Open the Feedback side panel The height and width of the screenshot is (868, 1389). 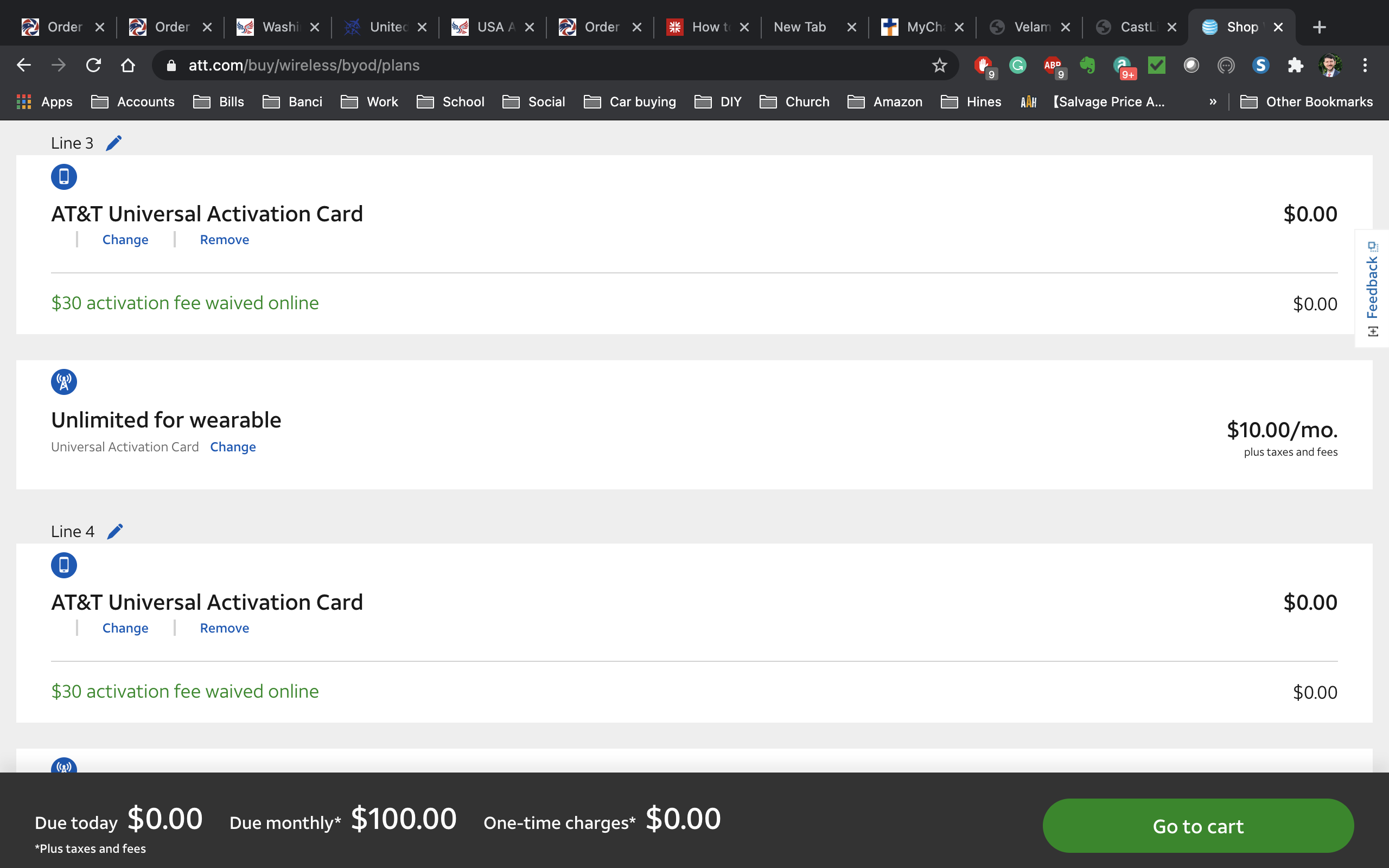click(1372, 289)
